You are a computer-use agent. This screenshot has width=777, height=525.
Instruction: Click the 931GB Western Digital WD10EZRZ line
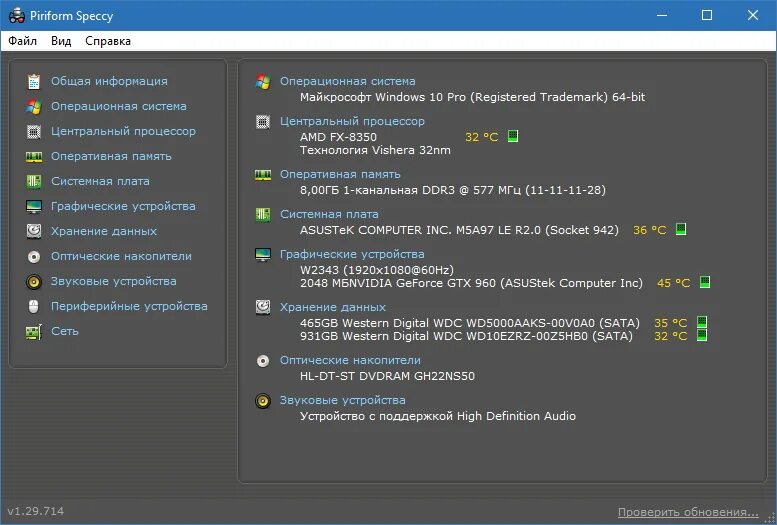[466, 336]
